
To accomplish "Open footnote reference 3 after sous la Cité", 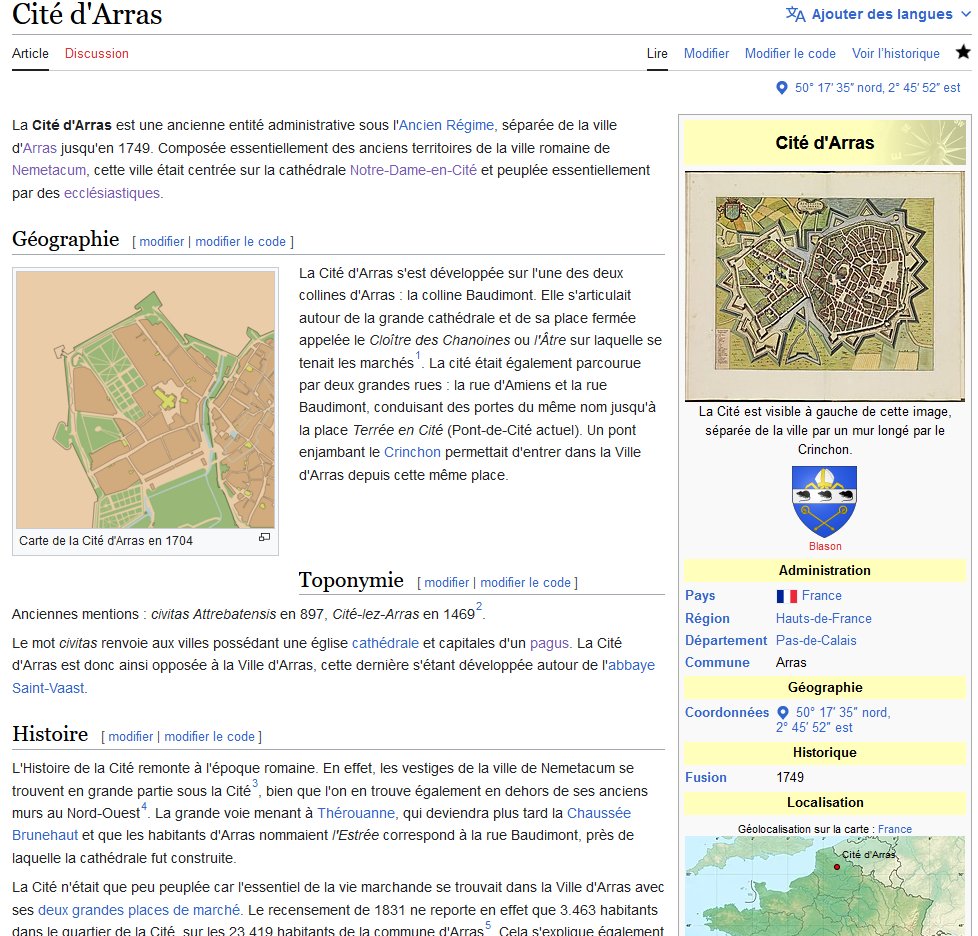I will click(254, 784).
